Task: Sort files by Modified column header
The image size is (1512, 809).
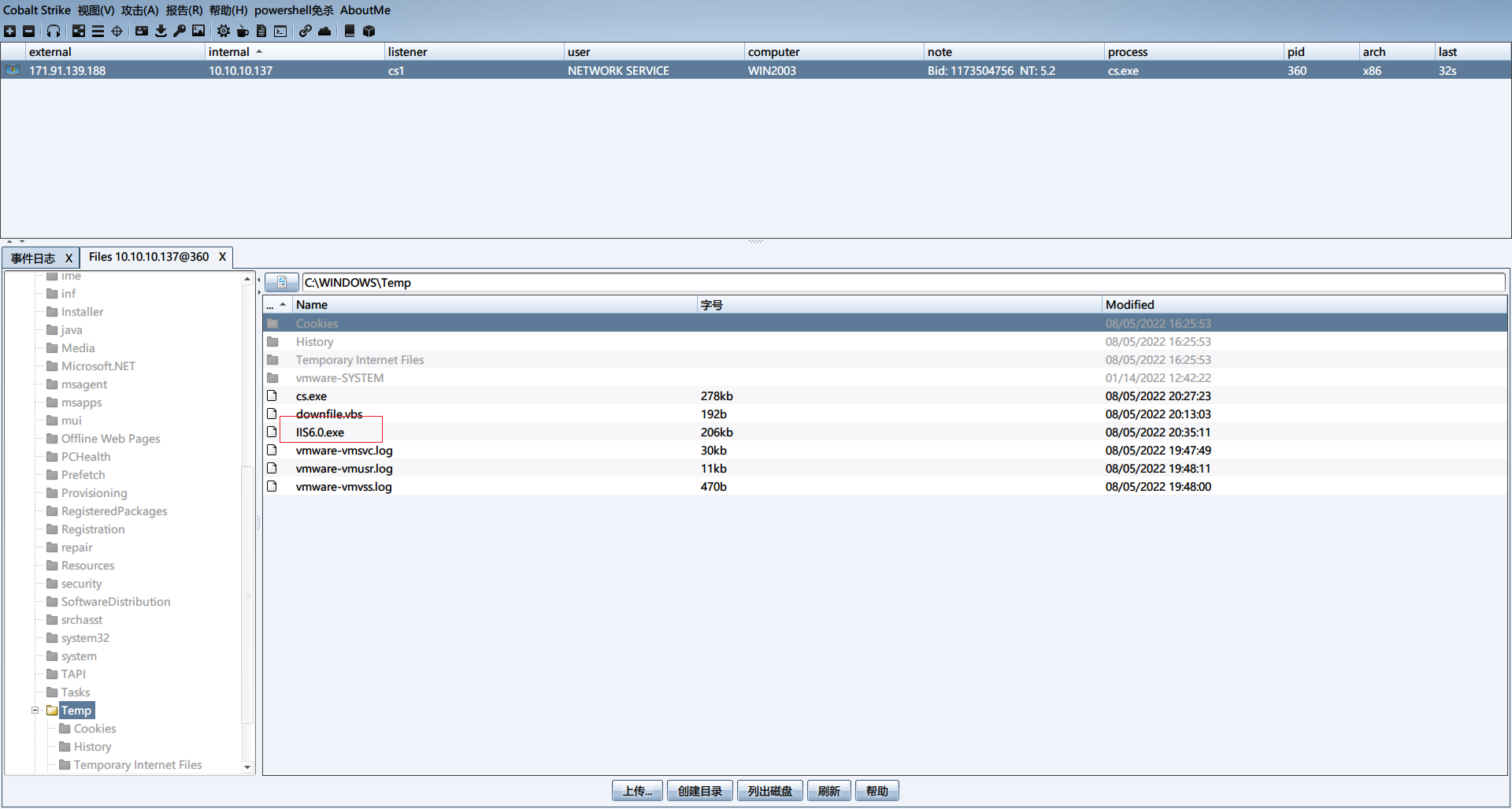Action: pyautogui.click(x=1304, y=305)
